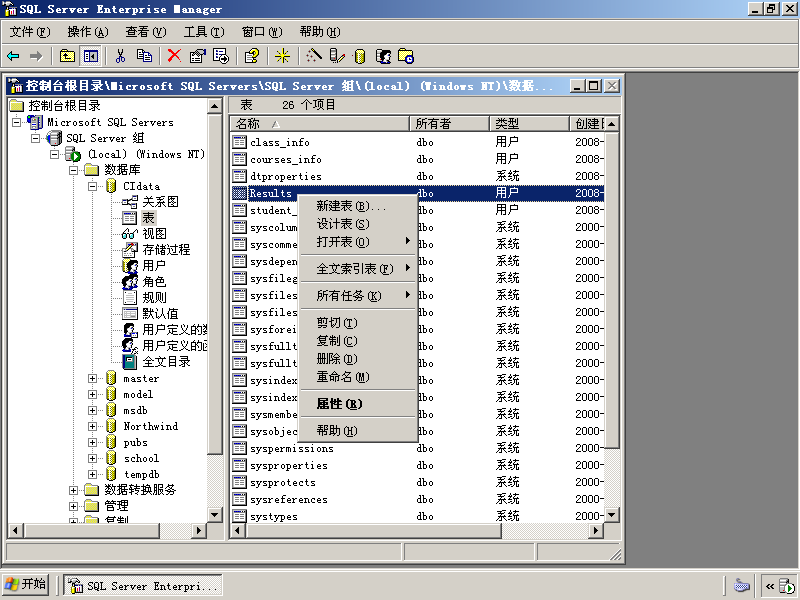
Task: Open the 窗口(W) menu
Action: coord(262,32)
